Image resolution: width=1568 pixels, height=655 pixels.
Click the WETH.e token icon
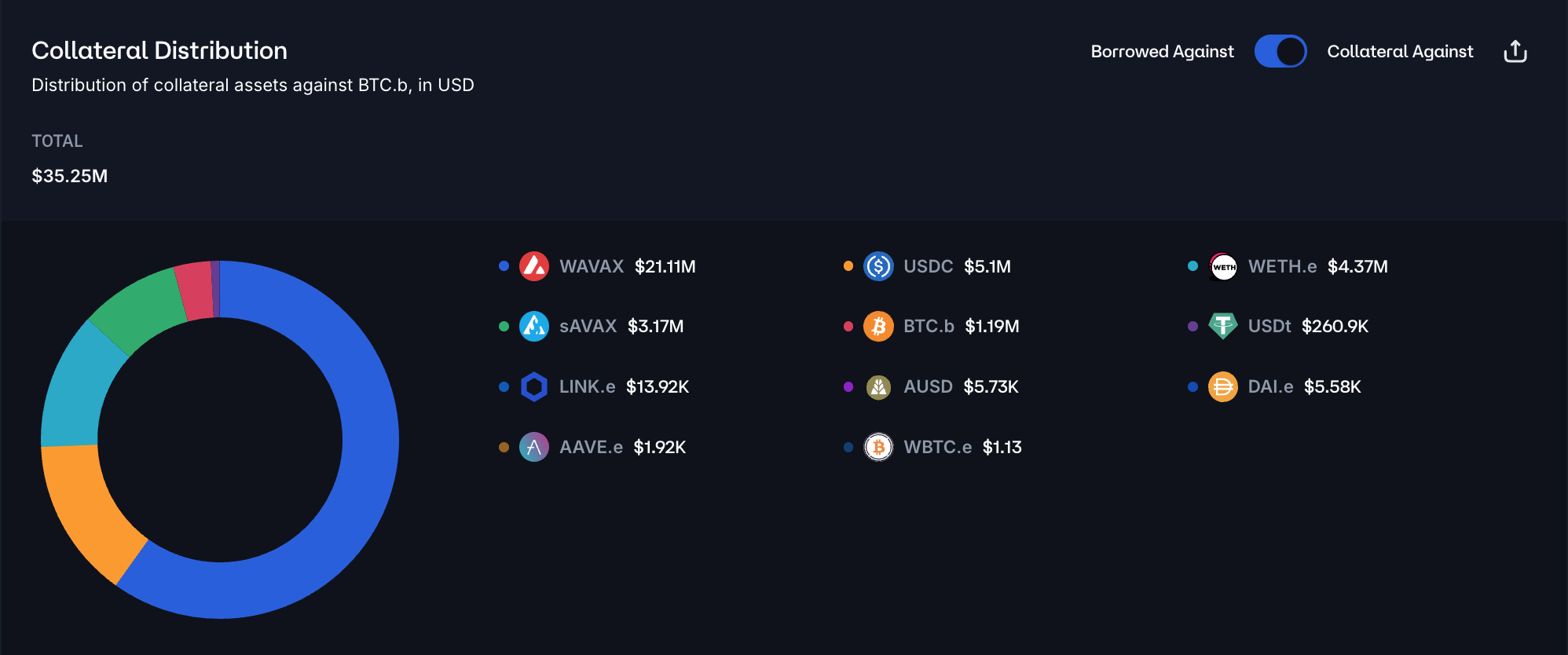[x=1223, y=266]
